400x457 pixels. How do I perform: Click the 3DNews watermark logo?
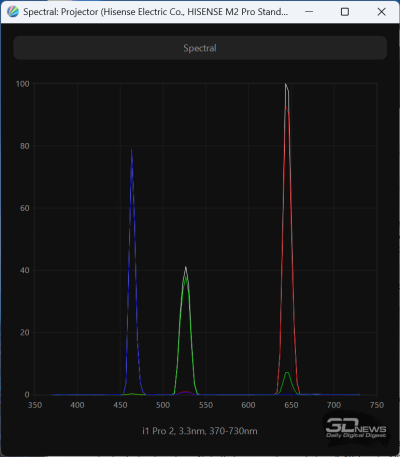(356, 428)
